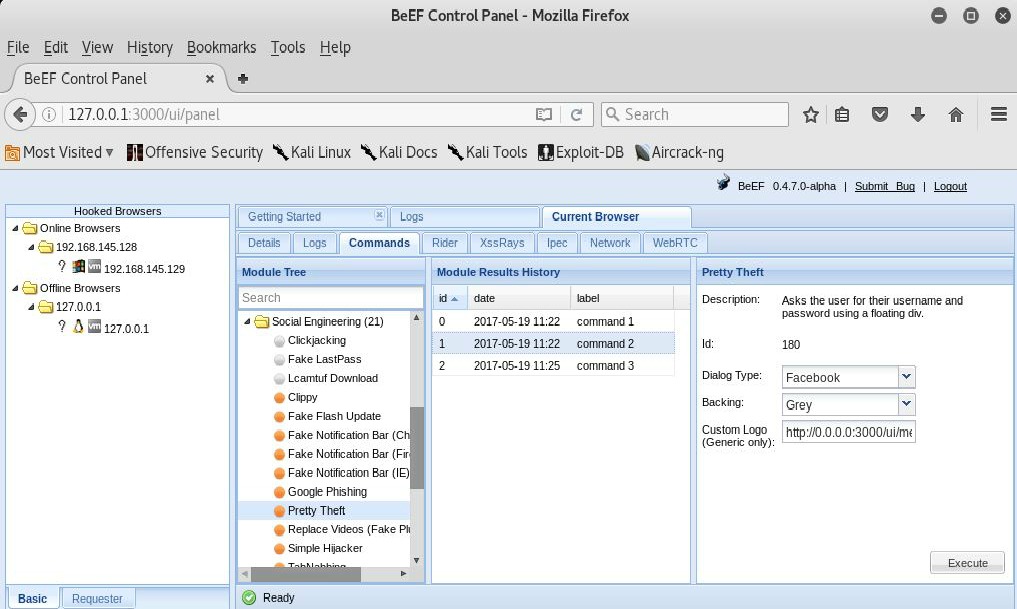
Task: Go to home page icon
Action: click(x=955, y=115)
